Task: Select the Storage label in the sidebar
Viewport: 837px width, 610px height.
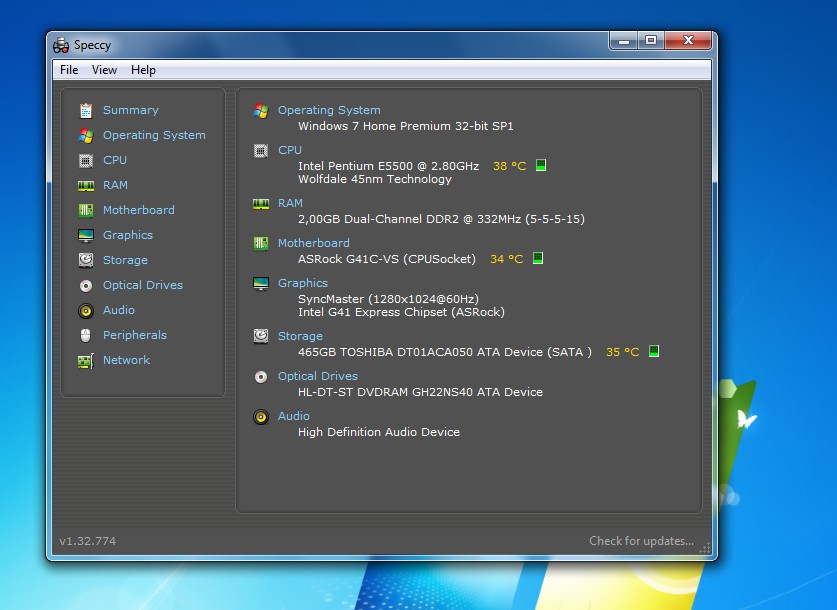Action: [x=125, y=260]
